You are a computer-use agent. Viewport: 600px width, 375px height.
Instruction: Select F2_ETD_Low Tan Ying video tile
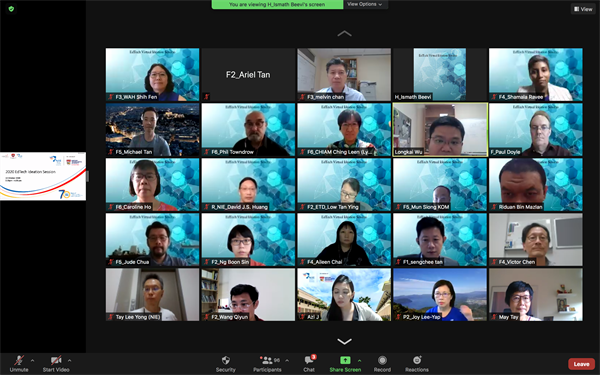344,185
